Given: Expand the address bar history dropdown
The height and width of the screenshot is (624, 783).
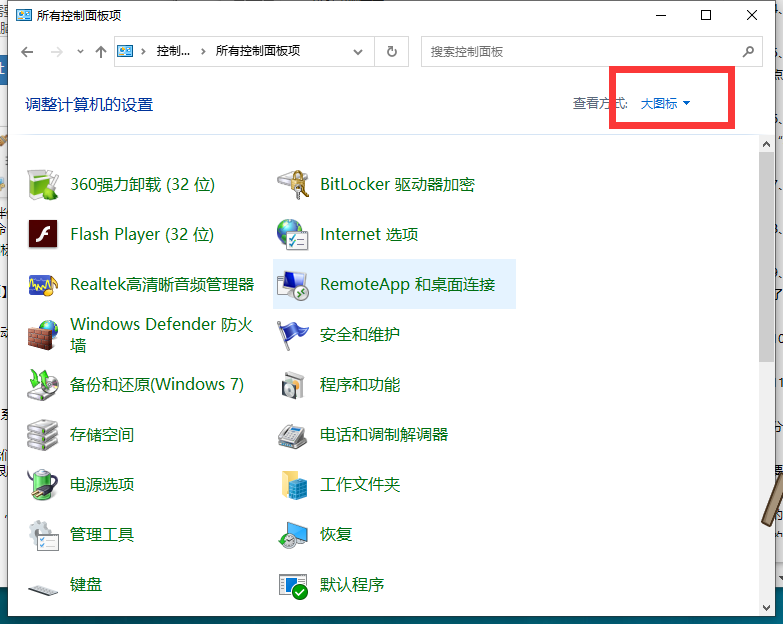Looking at the screenshot, I should click(x=358, y=51).
